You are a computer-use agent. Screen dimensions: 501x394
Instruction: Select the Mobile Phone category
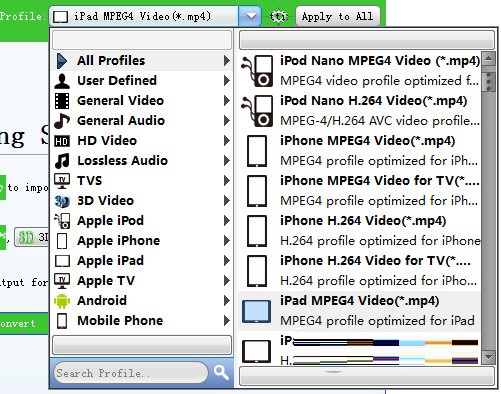click(142, 321)
